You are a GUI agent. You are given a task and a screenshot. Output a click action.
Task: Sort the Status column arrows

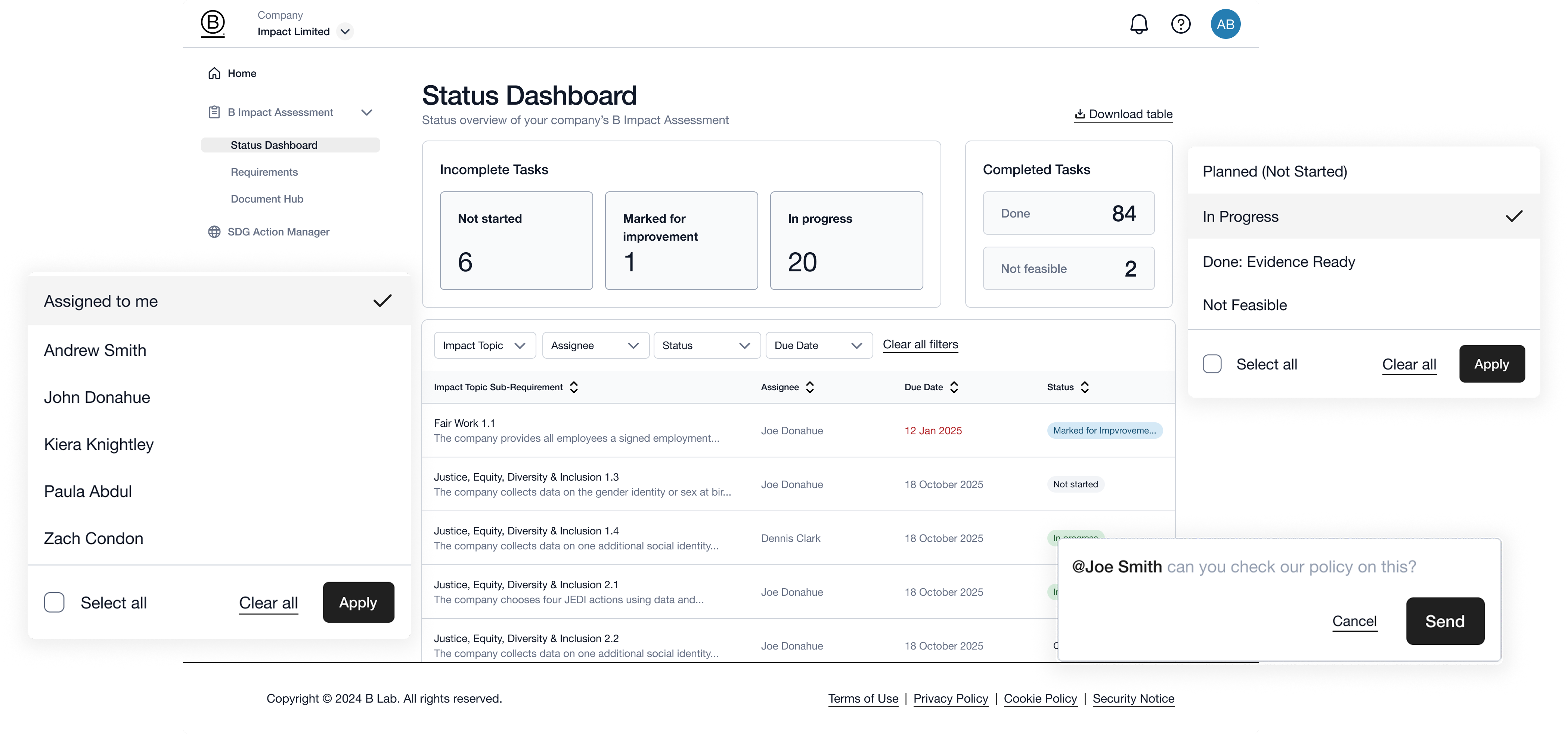(1085, 387)
